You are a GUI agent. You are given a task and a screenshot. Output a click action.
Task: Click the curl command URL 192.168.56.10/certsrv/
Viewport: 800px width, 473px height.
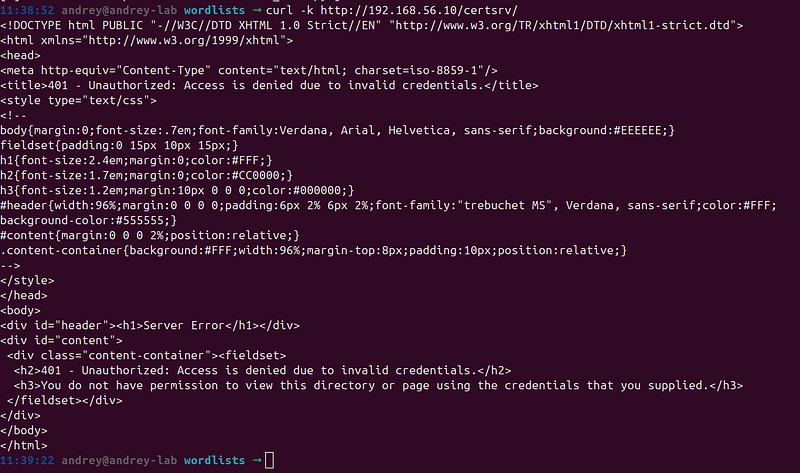click(419, 10)
